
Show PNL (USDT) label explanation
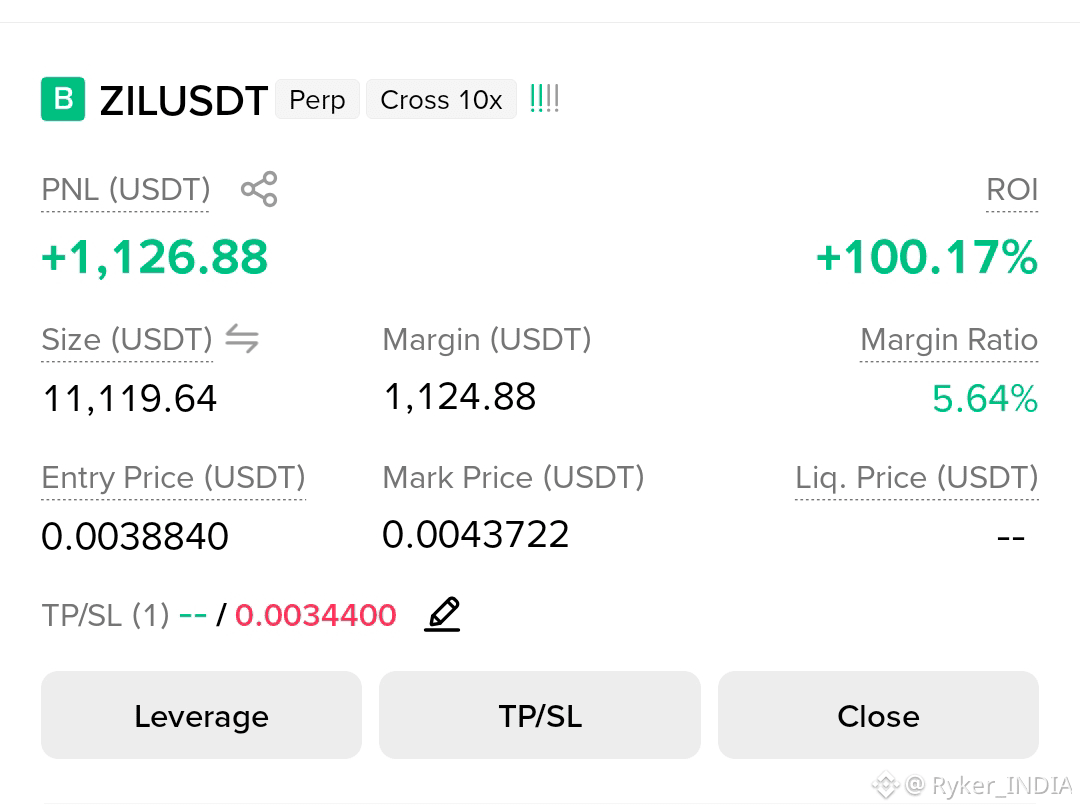pyautogui.click(x=125, y=190)
